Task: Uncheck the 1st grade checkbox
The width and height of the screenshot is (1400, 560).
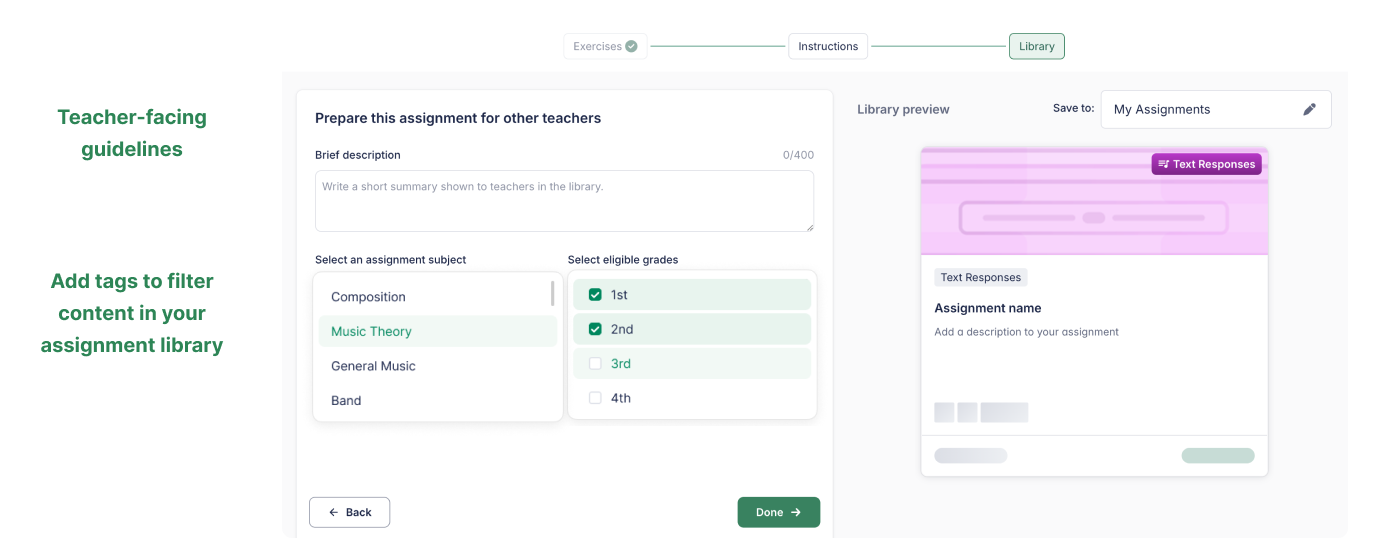Action: (595, 295)
